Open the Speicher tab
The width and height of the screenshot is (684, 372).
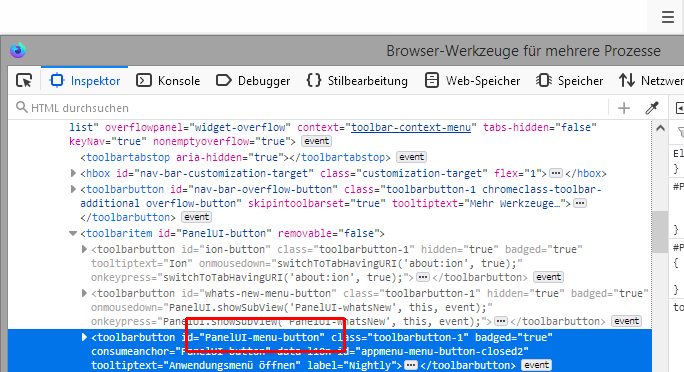(569, 81)
